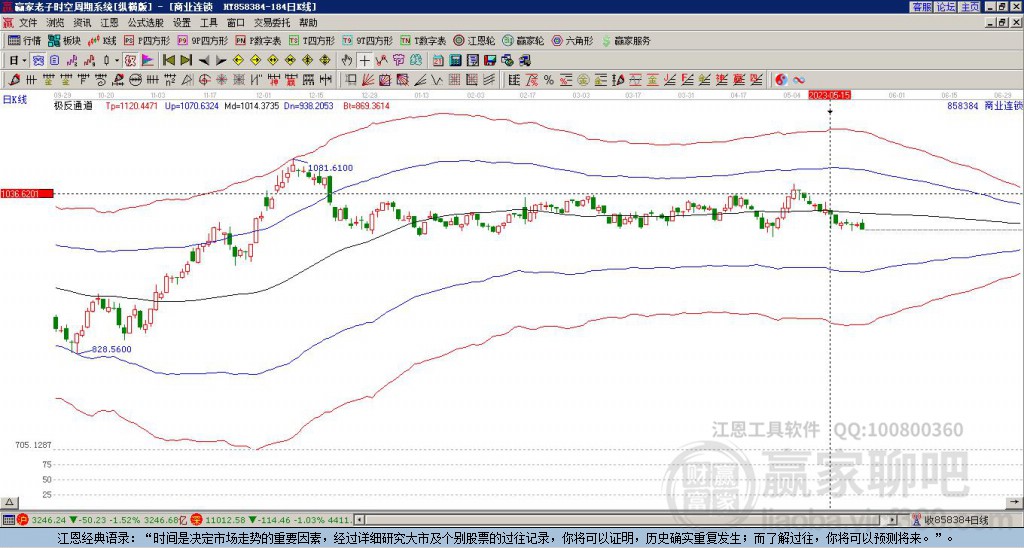The width and height of the screenshot is (1024, 548).
Task: Open 赢家服务 service page
Action: (626, 40)
